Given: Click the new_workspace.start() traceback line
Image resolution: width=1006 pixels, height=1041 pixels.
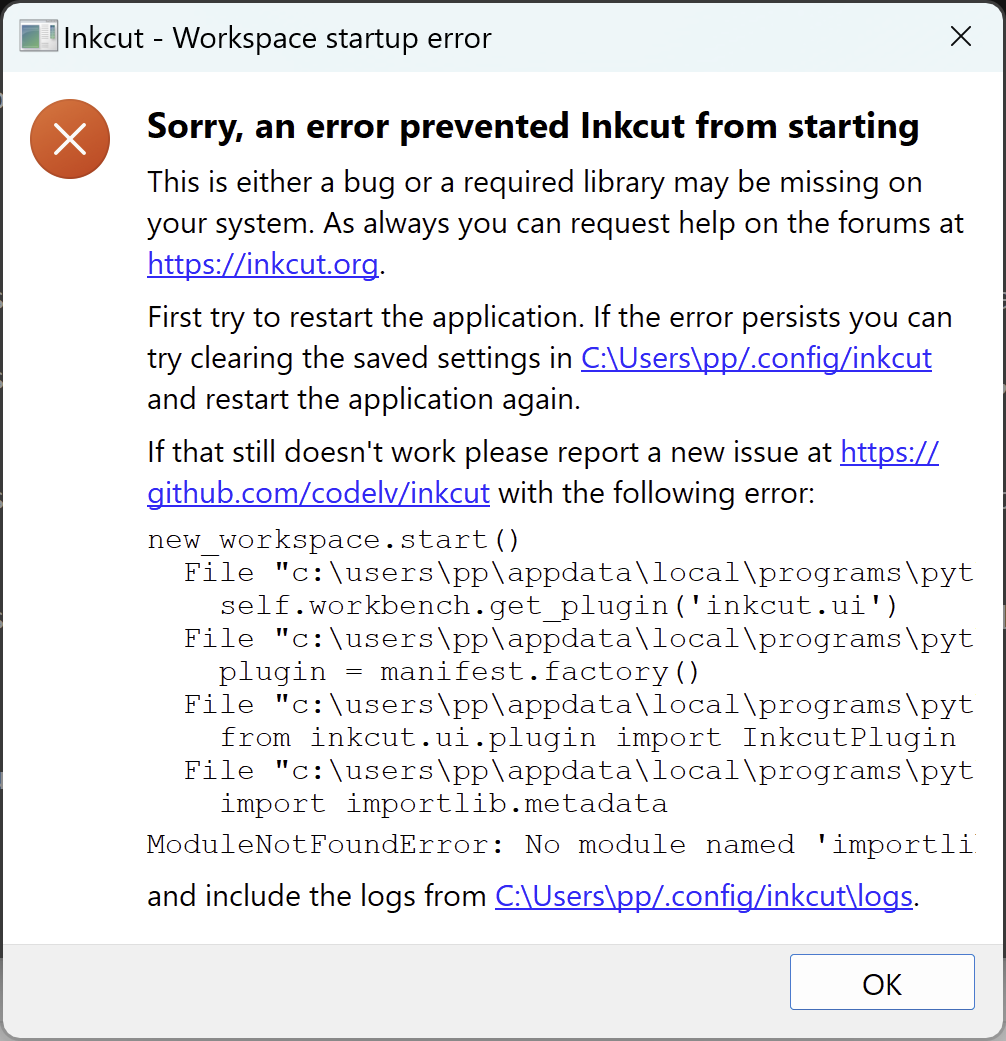Looking at the screenshot, I should click(x=333, y=540).
